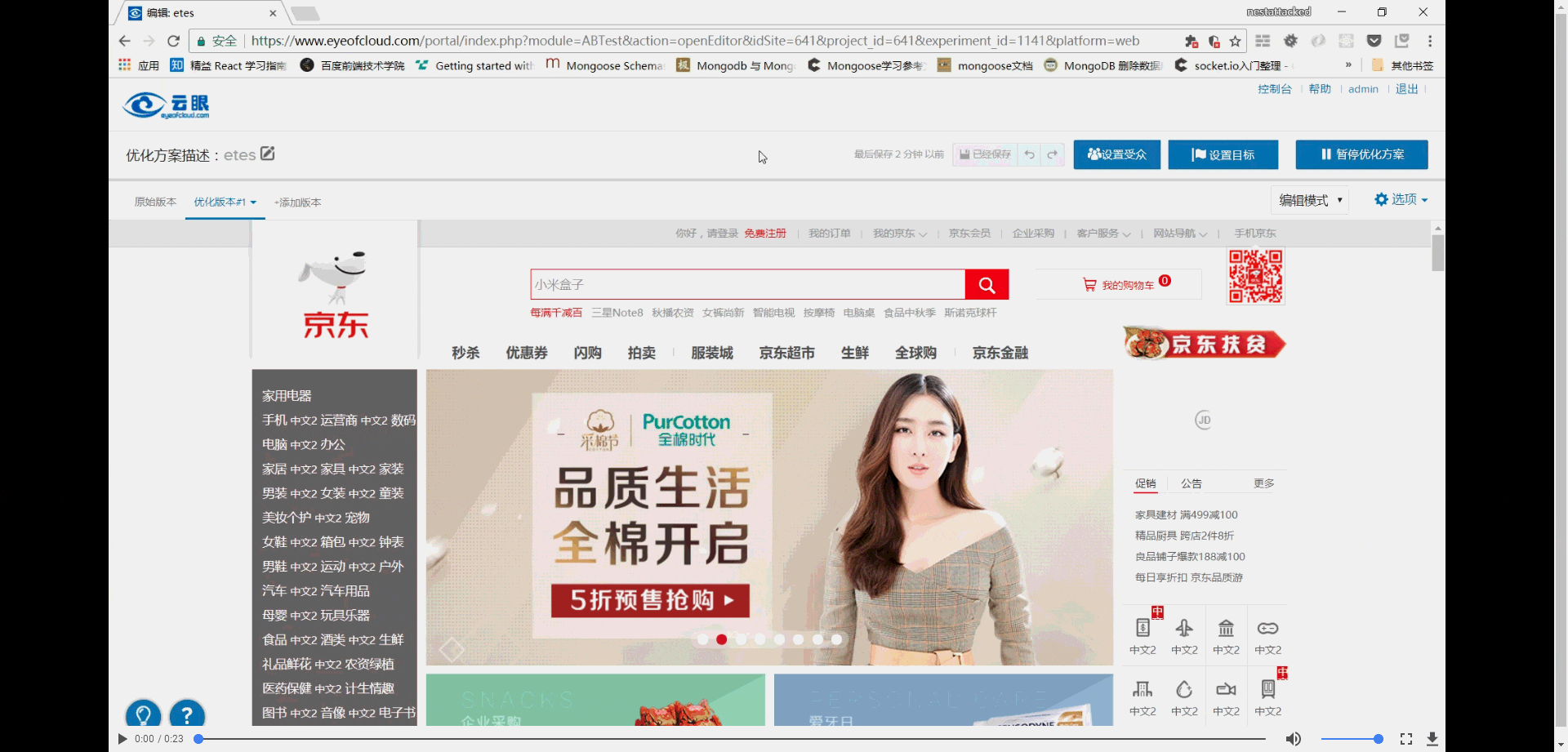
Task: Click the download arrow icon
Action: (x=1432, y=739)
